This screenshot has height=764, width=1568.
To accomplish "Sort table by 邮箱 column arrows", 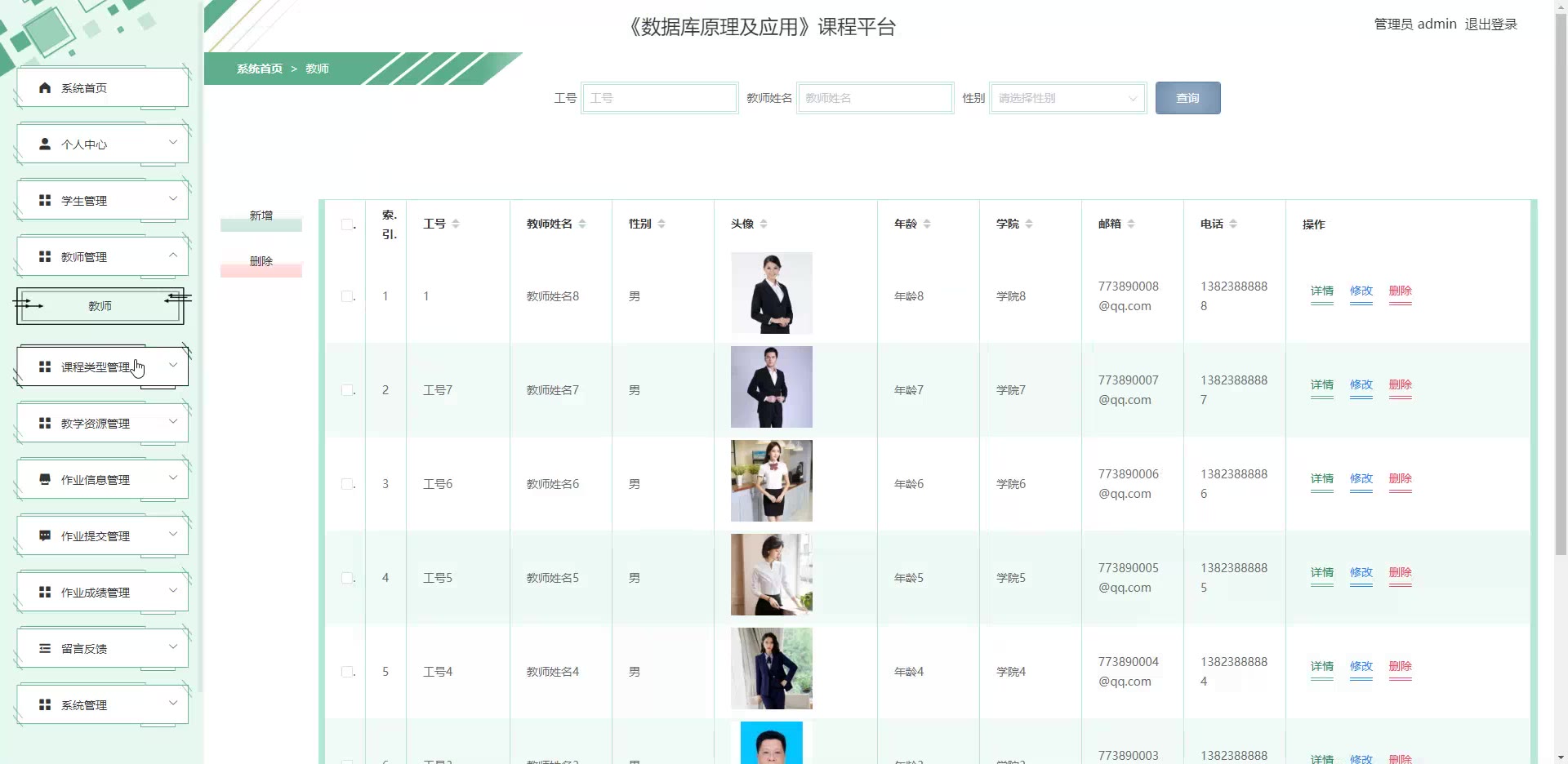I will point(1131,224).
